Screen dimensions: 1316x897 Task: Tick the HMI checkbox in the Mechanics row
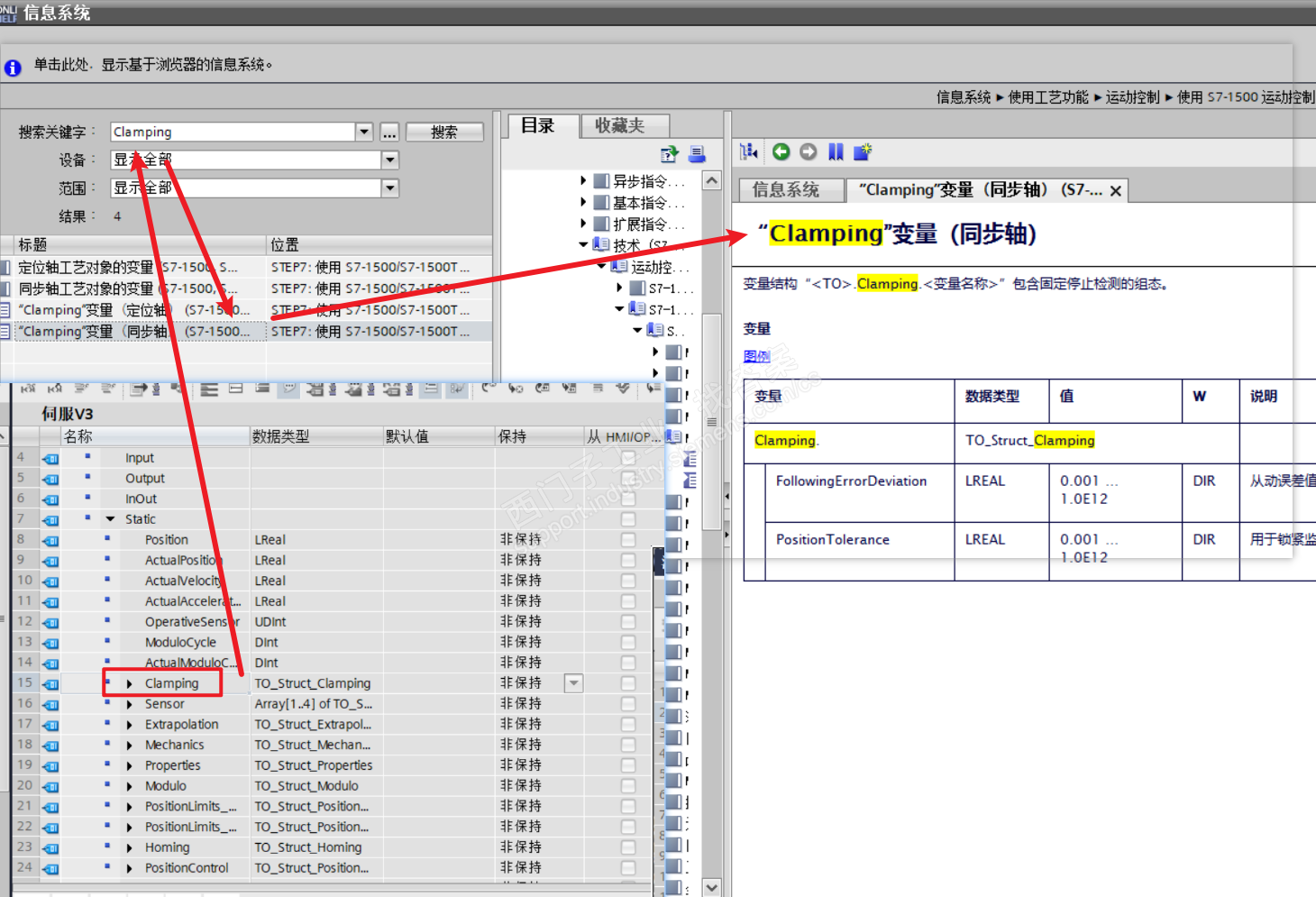click(628, 745)
